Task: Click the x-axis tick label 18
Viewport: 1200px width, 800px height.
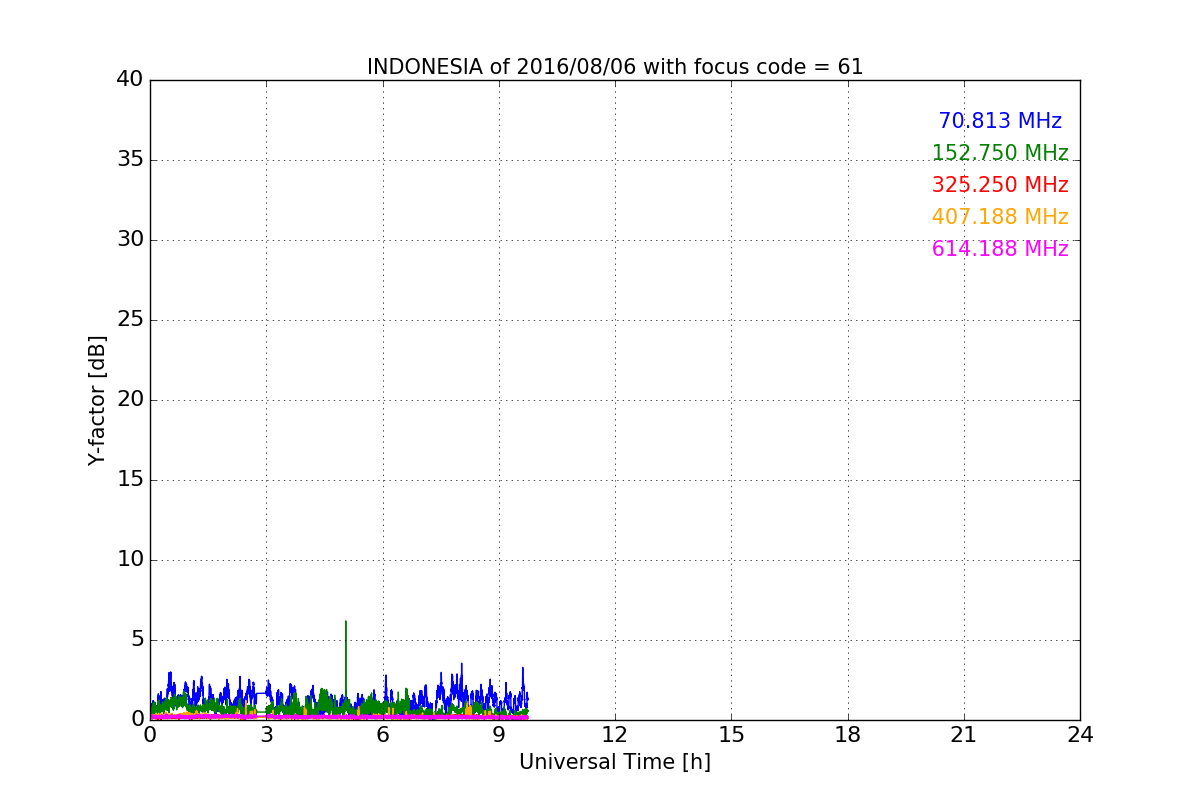Action: coord(848,734)
